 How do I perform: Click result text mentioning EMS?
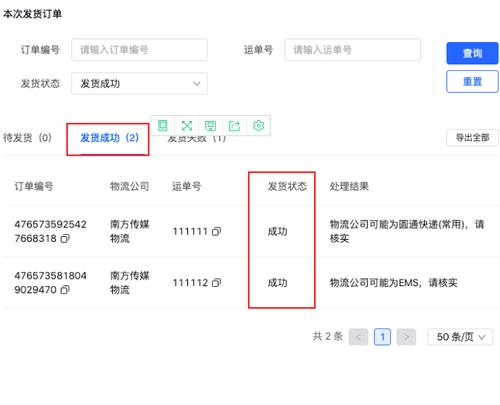pyautogui.click(x=393, y=283)
